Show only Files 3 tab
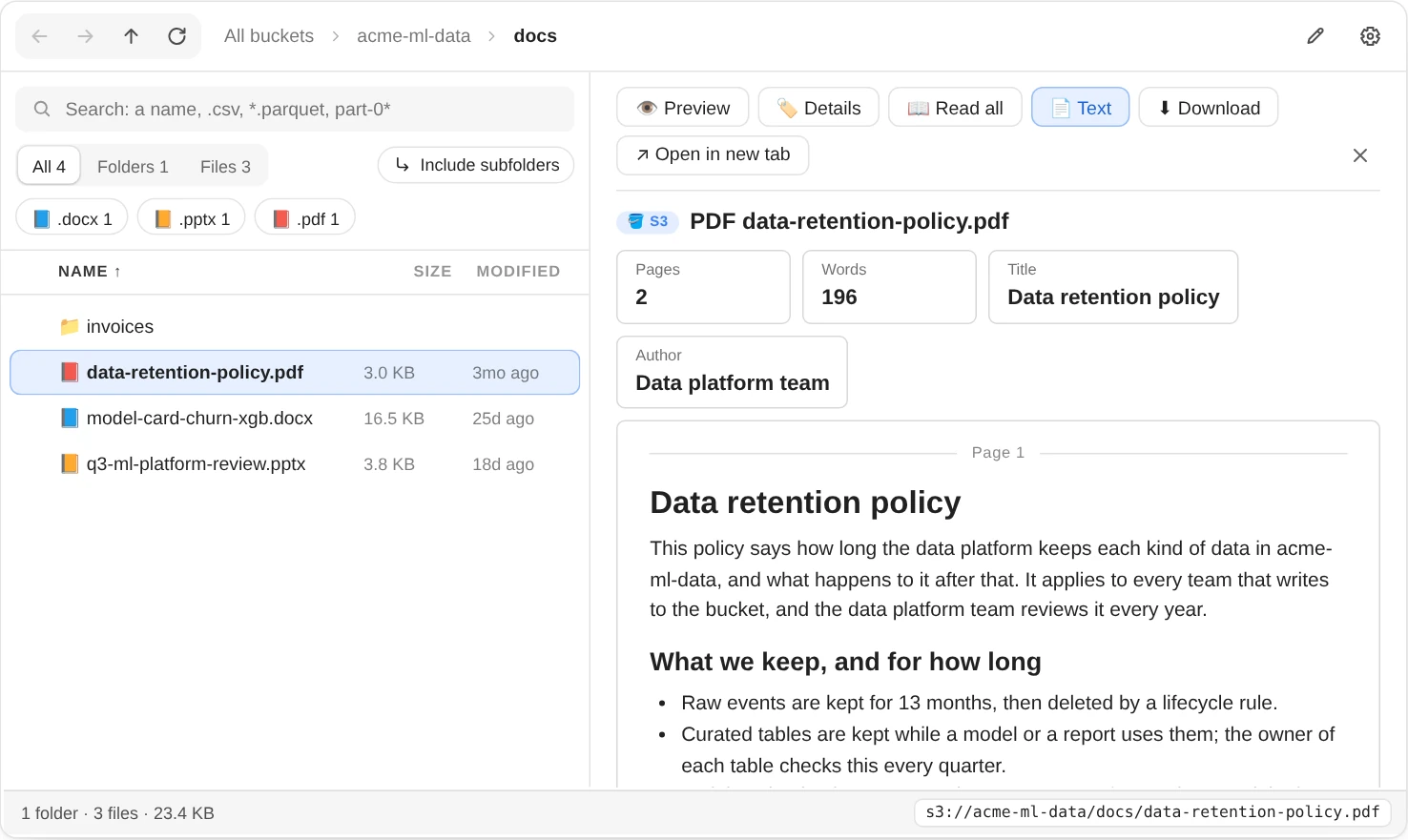This screenshot has width=1408, height=840. point(225,167)
